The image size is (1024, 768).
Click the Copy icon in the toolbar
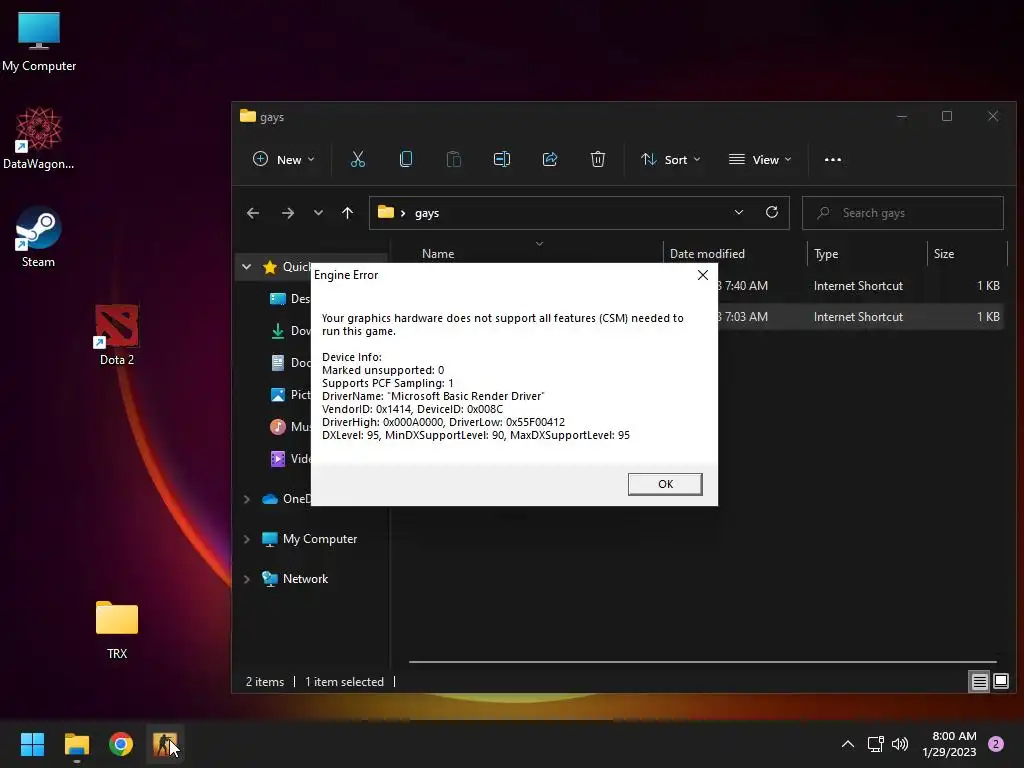(406, 159)
